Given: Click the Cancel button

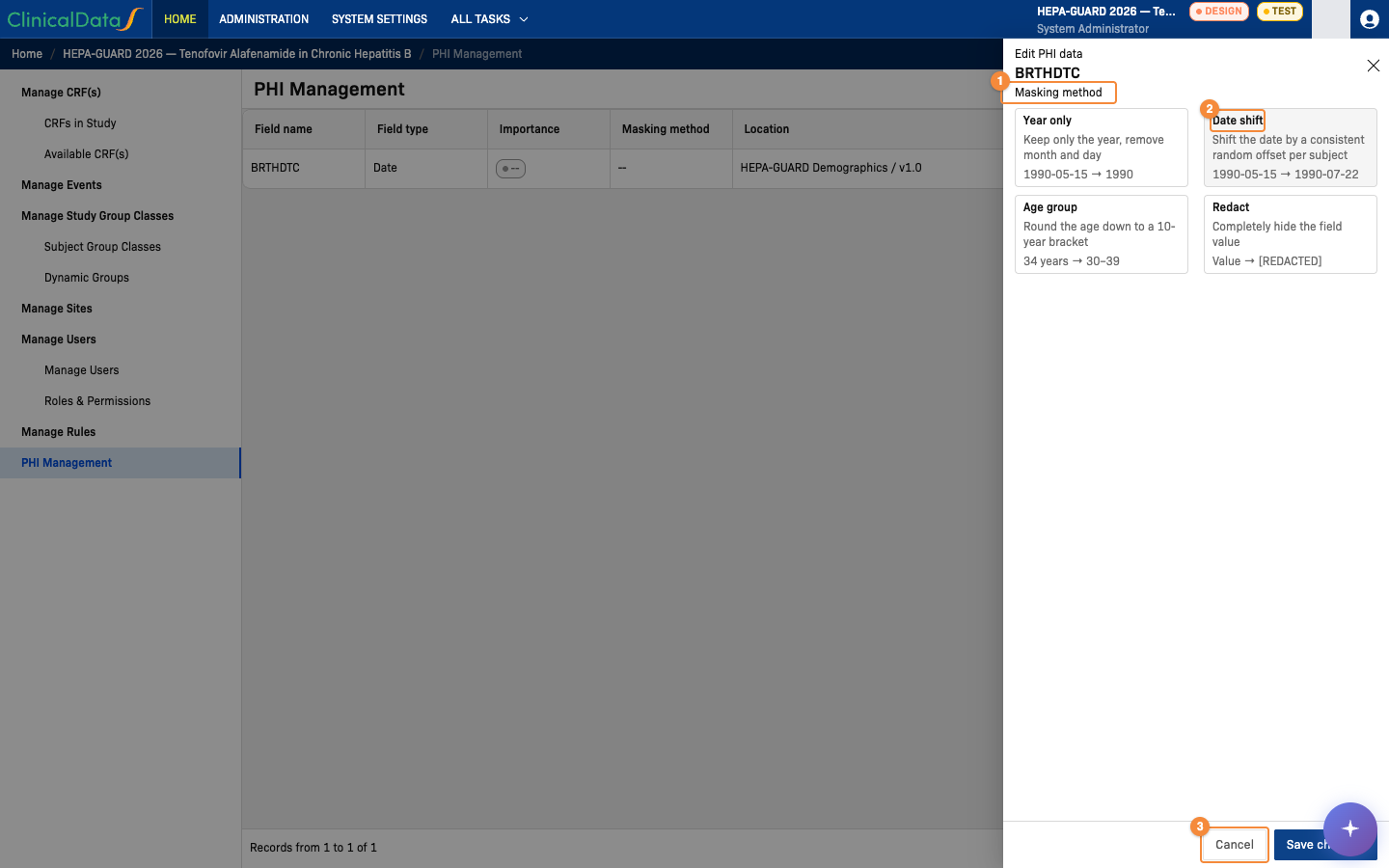Looking at the screenshot, I should tap(1234, 845).
